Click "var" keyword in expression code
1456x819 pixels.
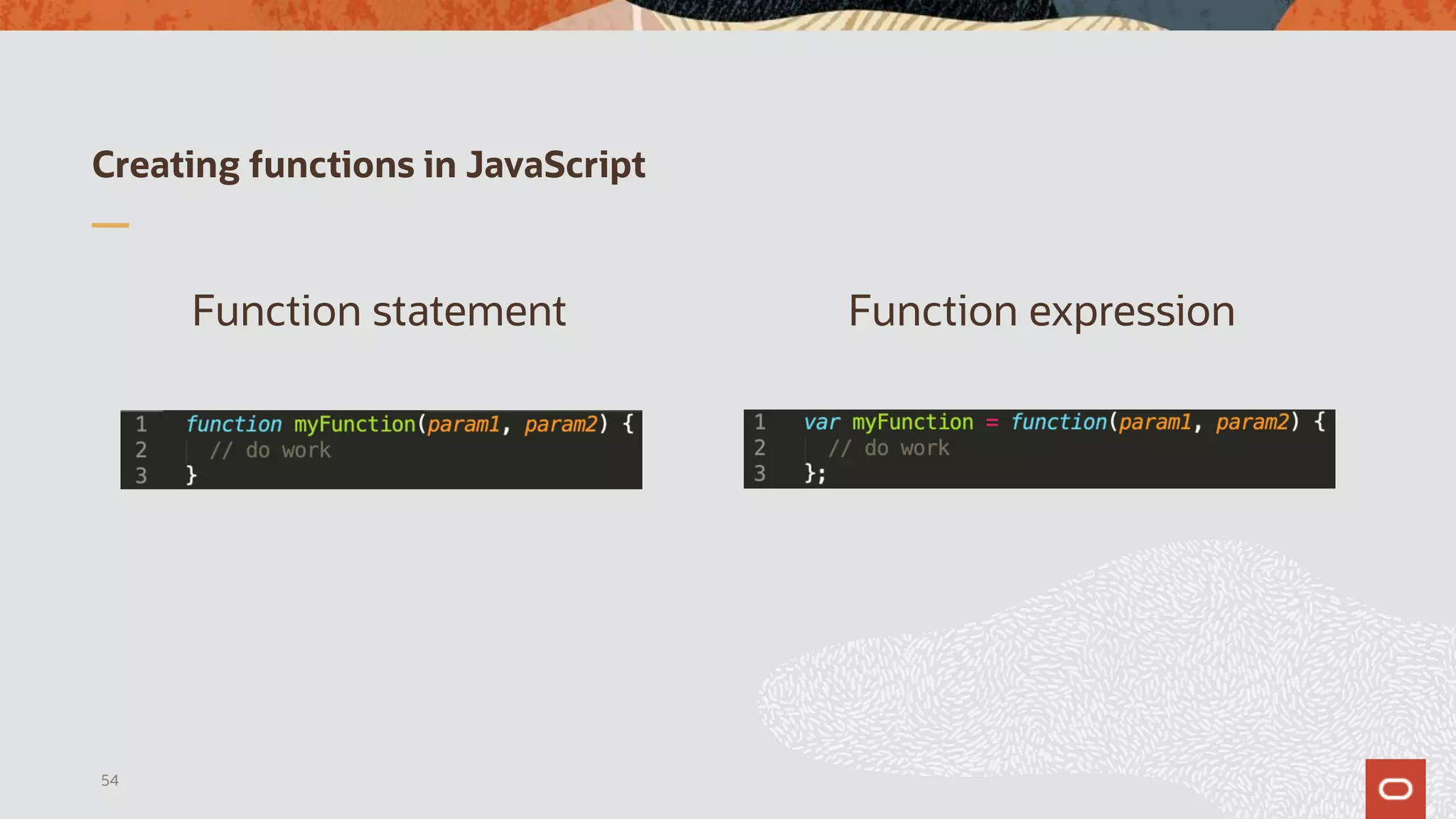[x=822, y=422]
